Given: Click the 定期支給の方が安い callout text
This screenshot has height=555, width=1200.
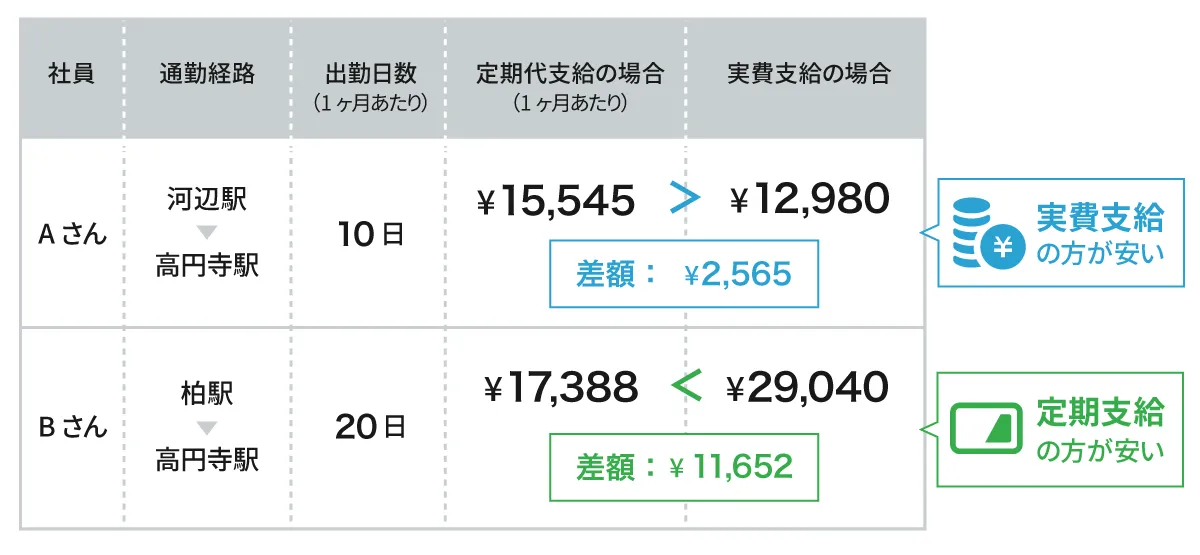Looking at the screenshot, I should (1100, 430).
